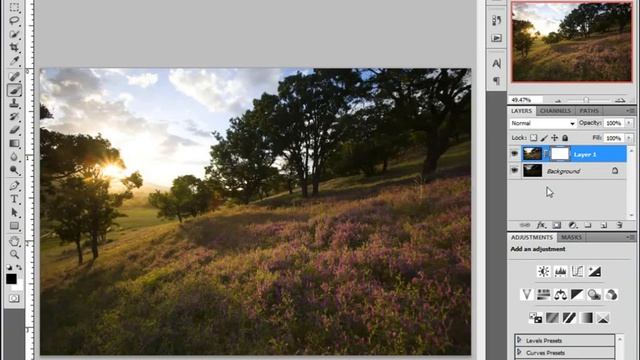Screen dimensions: 640x360
Task: Open the Actions panel icon
Action: tap(496, 38)
